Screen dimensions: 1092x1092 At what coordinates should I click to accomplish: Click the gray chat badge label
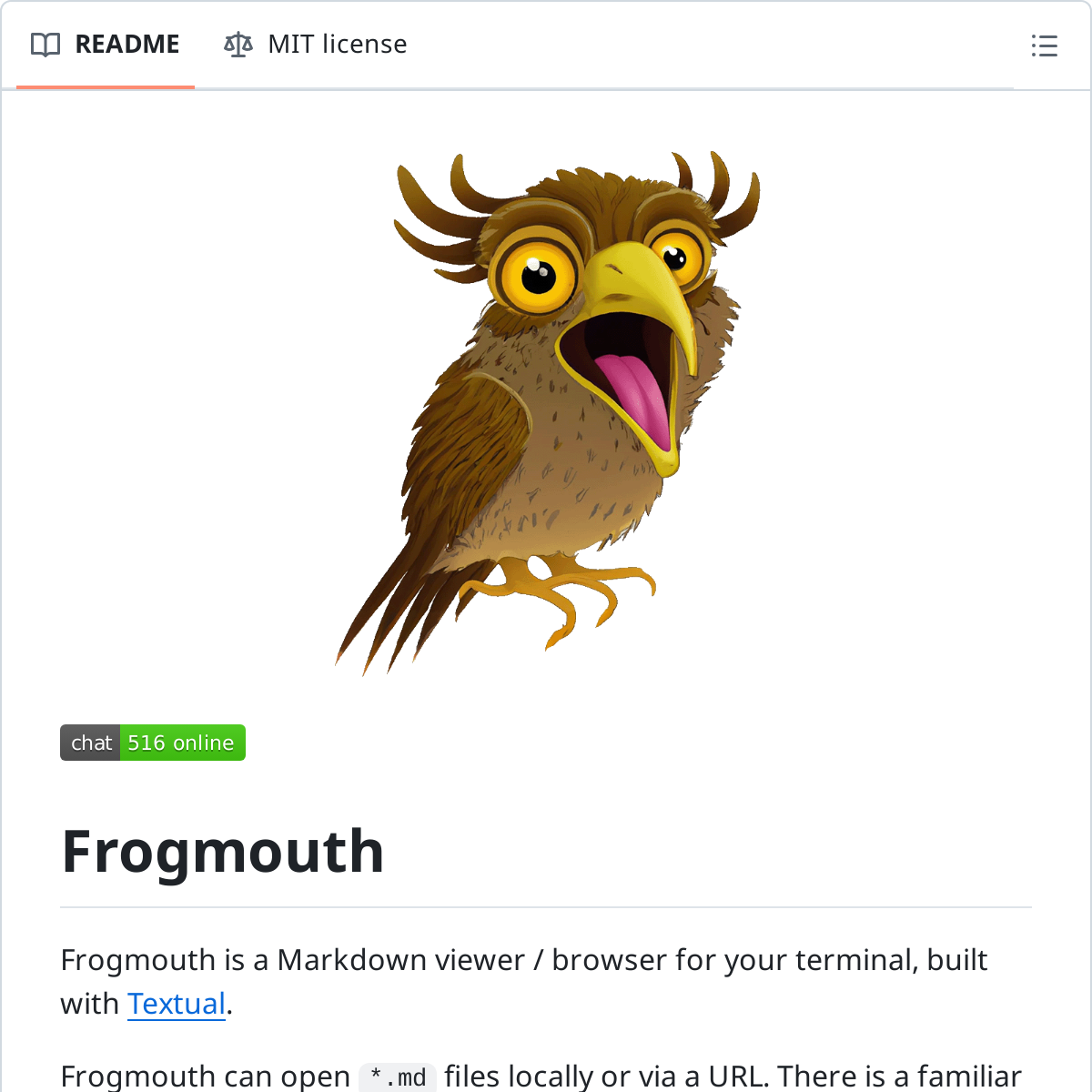90,743
